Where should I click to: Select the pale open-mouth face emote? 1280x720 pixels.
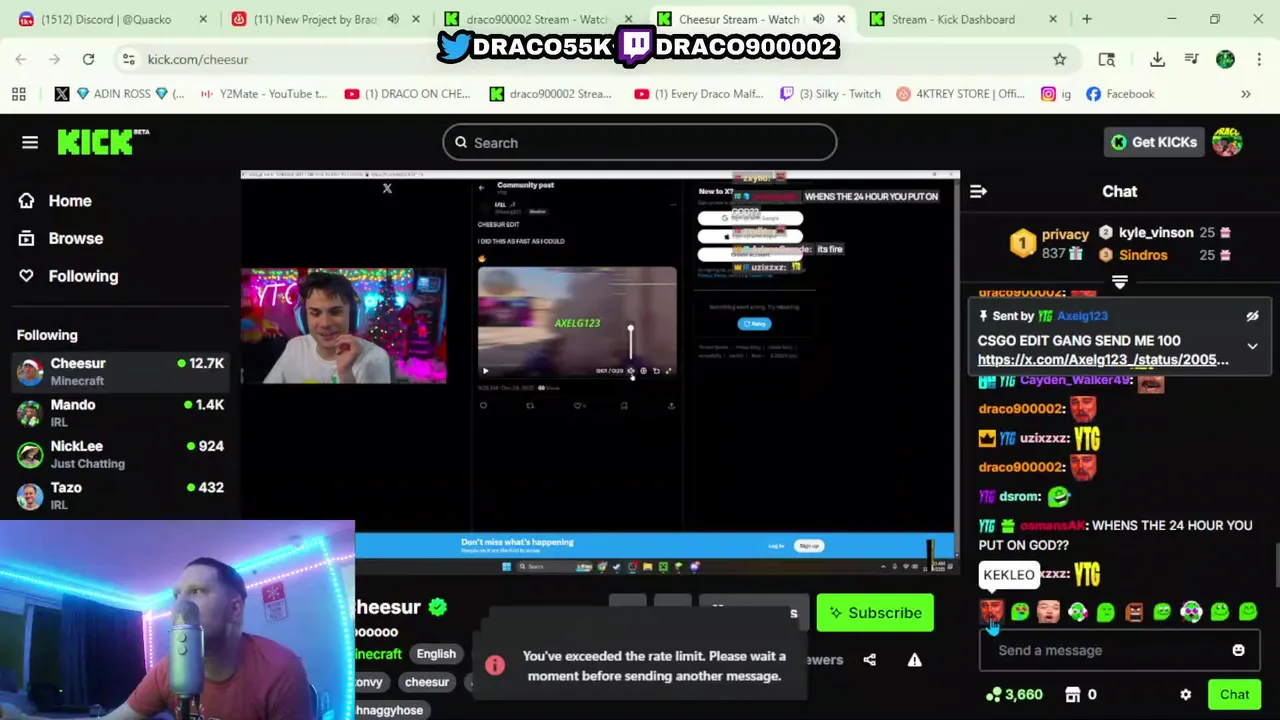1048,611
